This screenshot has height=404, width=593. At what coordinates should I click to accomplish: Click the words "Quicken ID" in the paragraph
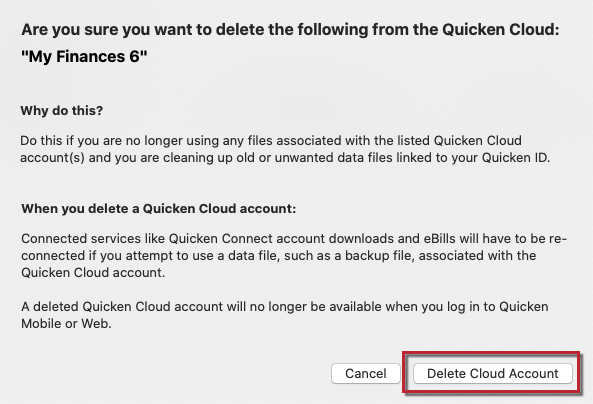(514, 157)
